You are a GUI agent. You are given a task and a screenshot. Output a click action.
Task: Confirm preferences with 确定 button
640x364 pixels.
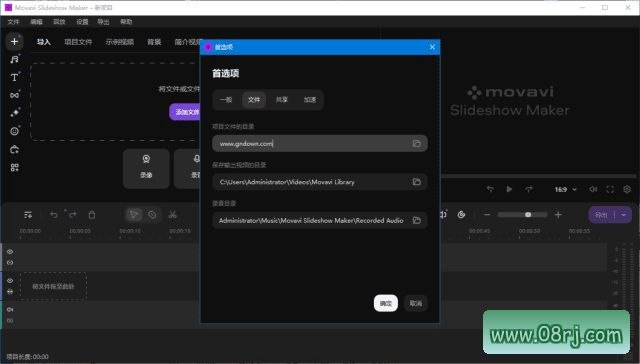(386, 303)
